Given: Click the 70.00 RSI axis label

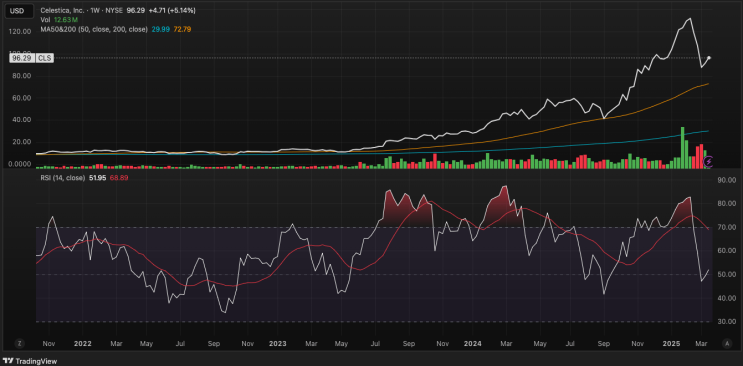Looking at the screenshot, I should click(726, 228).
